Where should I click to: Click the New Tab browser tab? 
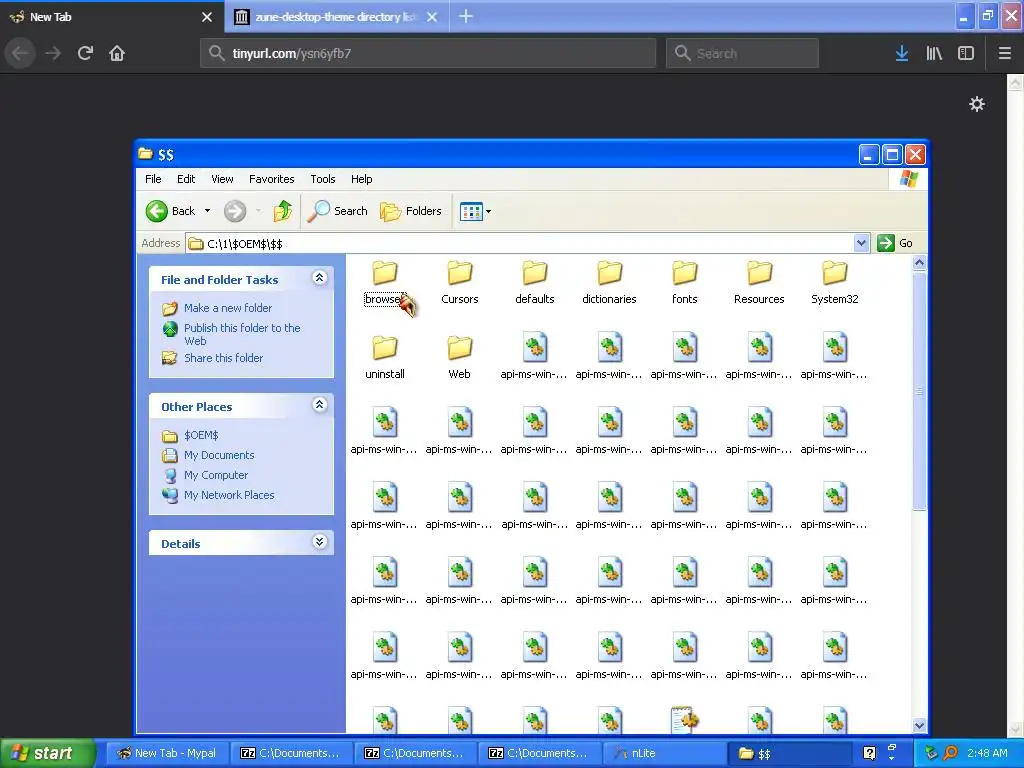click(x=112, y=17)
